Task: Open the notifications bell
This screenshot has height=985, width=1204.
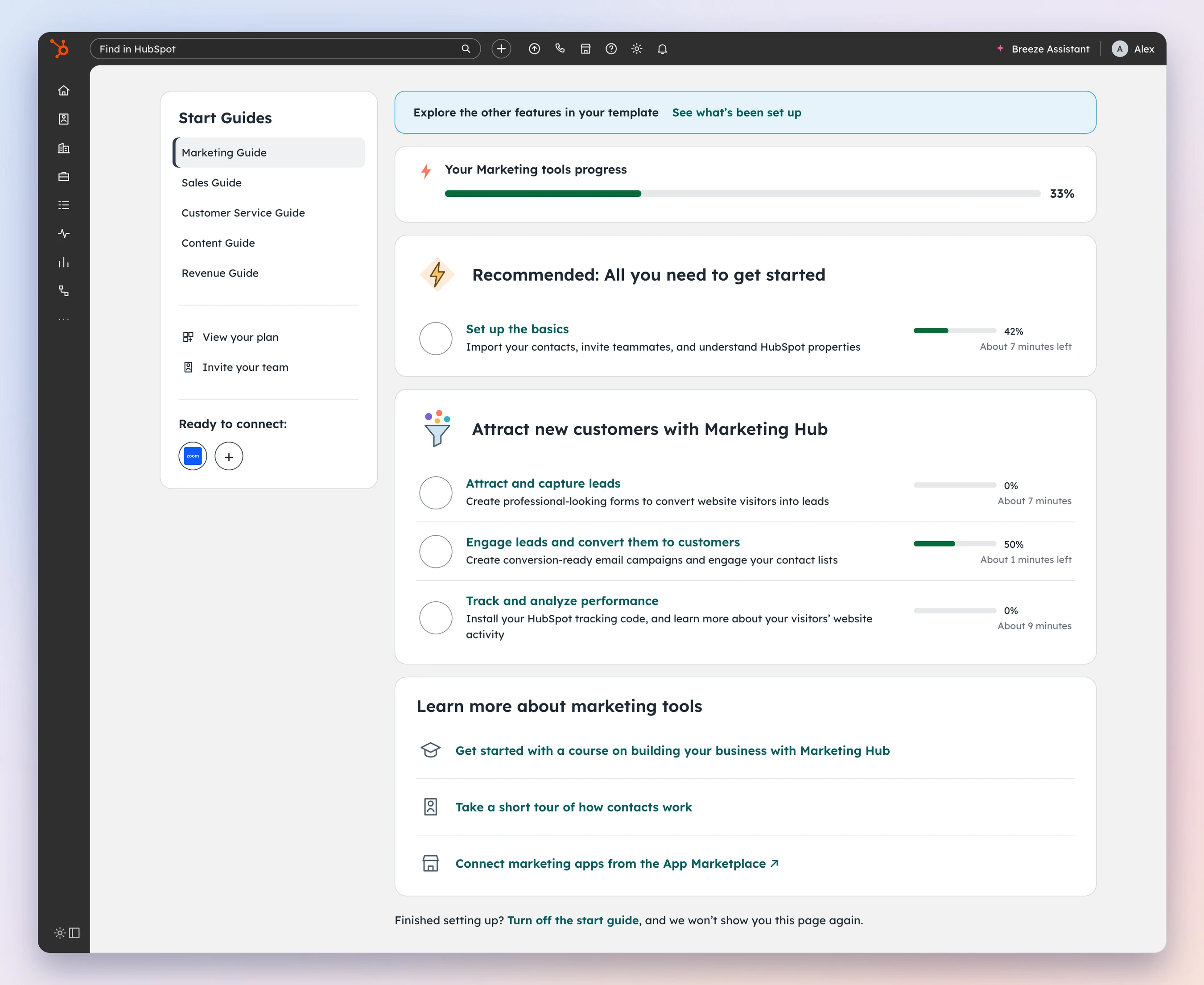Action: point(662,49)
